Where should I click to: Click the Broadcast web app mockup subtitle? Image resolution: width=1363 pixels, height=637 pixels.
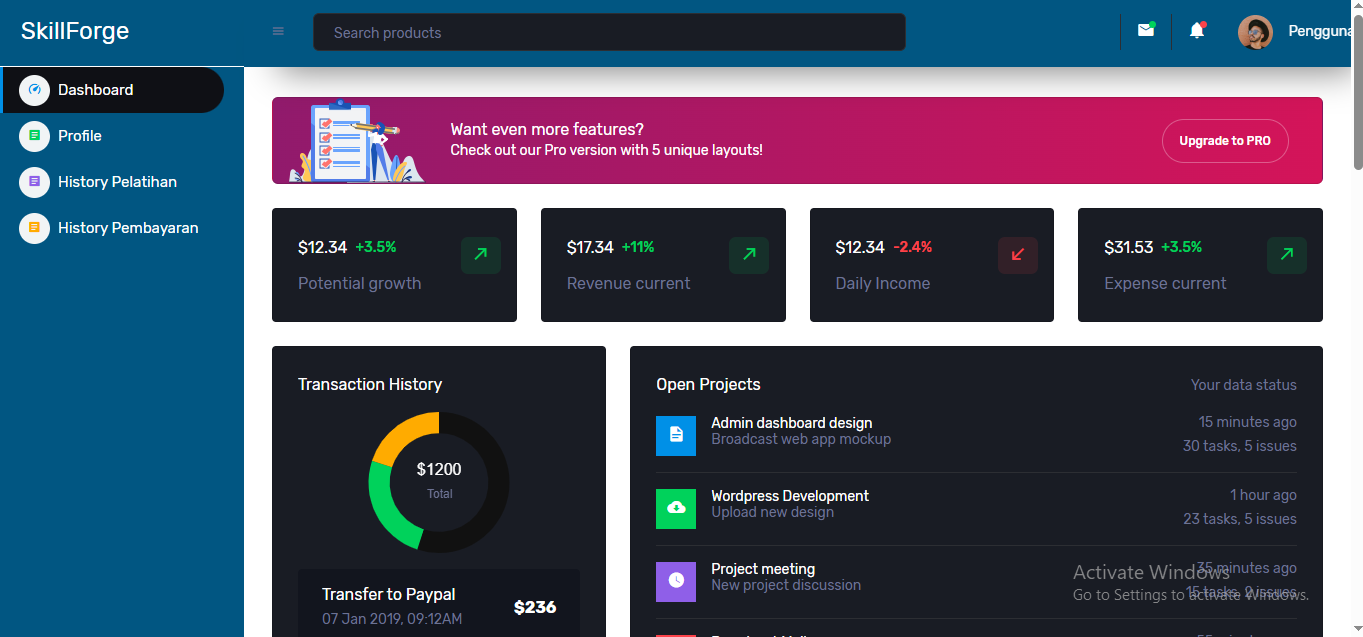click(801, 439)
